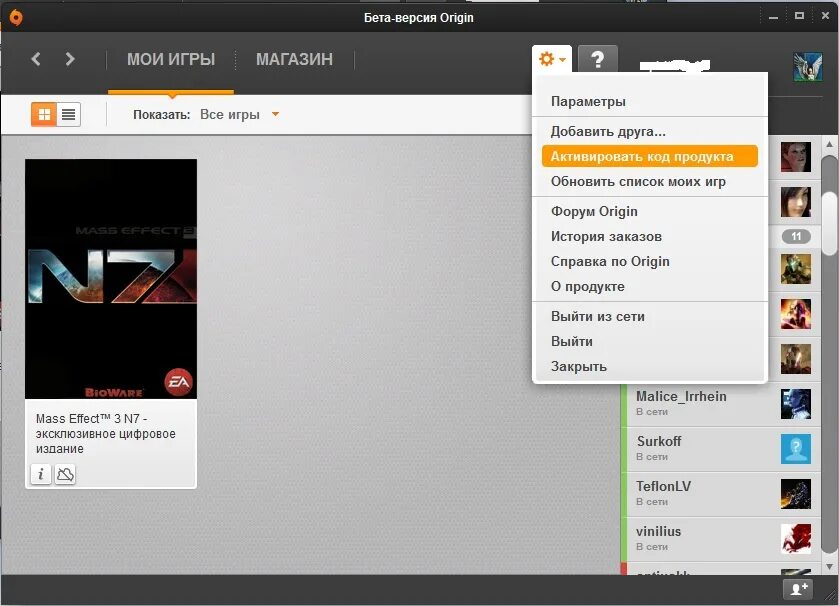Click the add friend icon in bottom corner
839x606 pixels.
(797, 589)
